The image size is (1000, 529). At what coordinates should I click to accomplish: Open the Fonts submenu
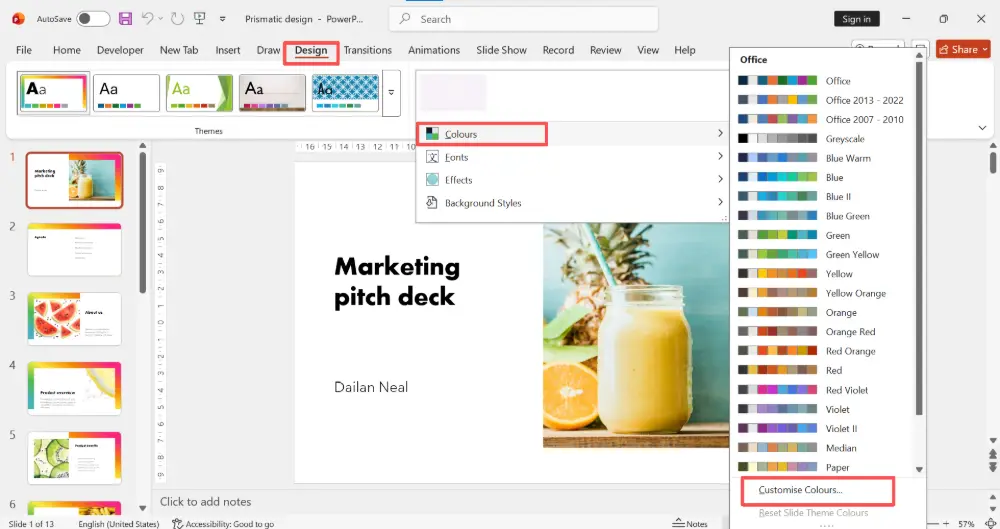pos(571,157)
